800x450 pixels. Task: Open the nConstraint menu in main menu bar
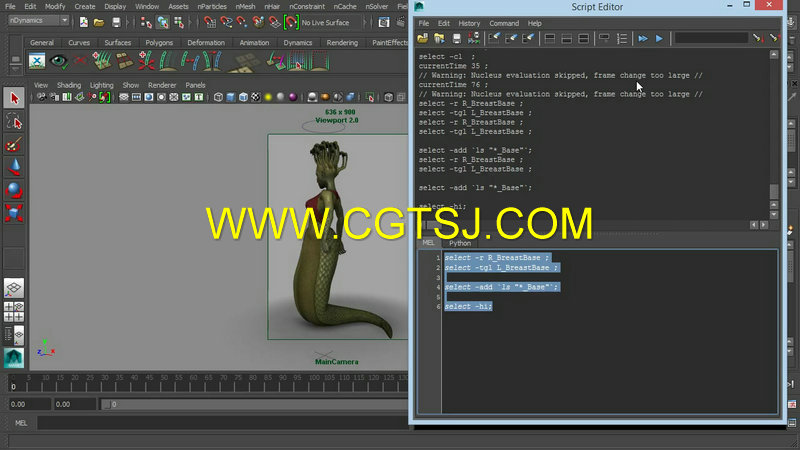point(307,7)
